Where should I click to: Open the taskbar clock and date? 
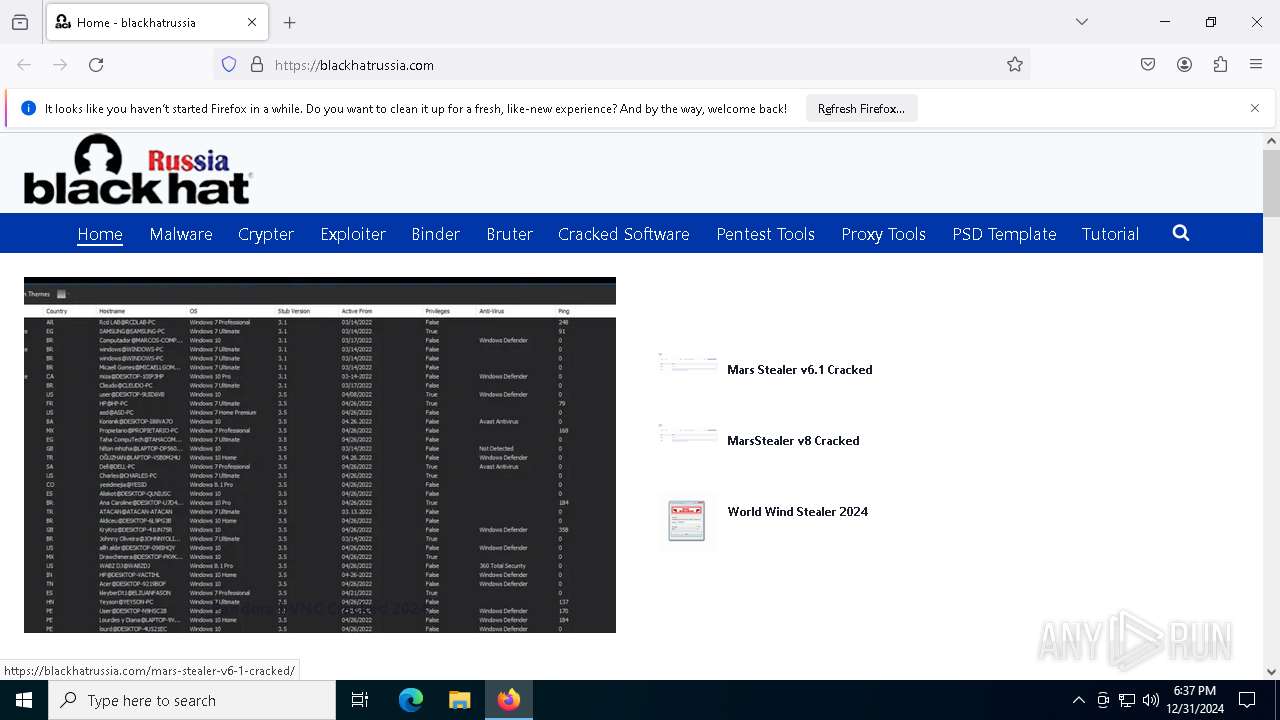[1194, 700]
